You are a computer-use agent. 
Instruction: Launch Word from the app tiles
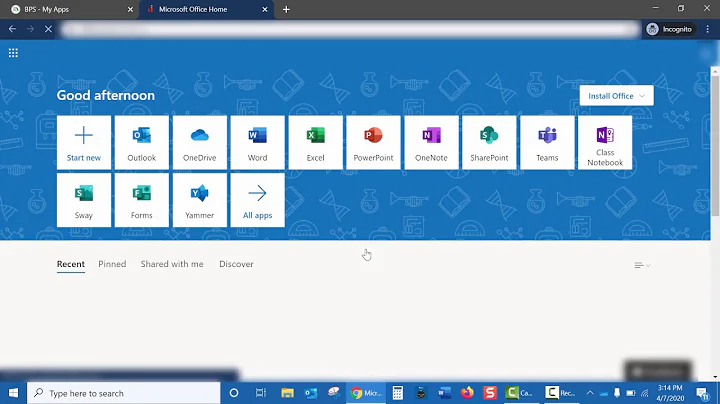point(257,142)
